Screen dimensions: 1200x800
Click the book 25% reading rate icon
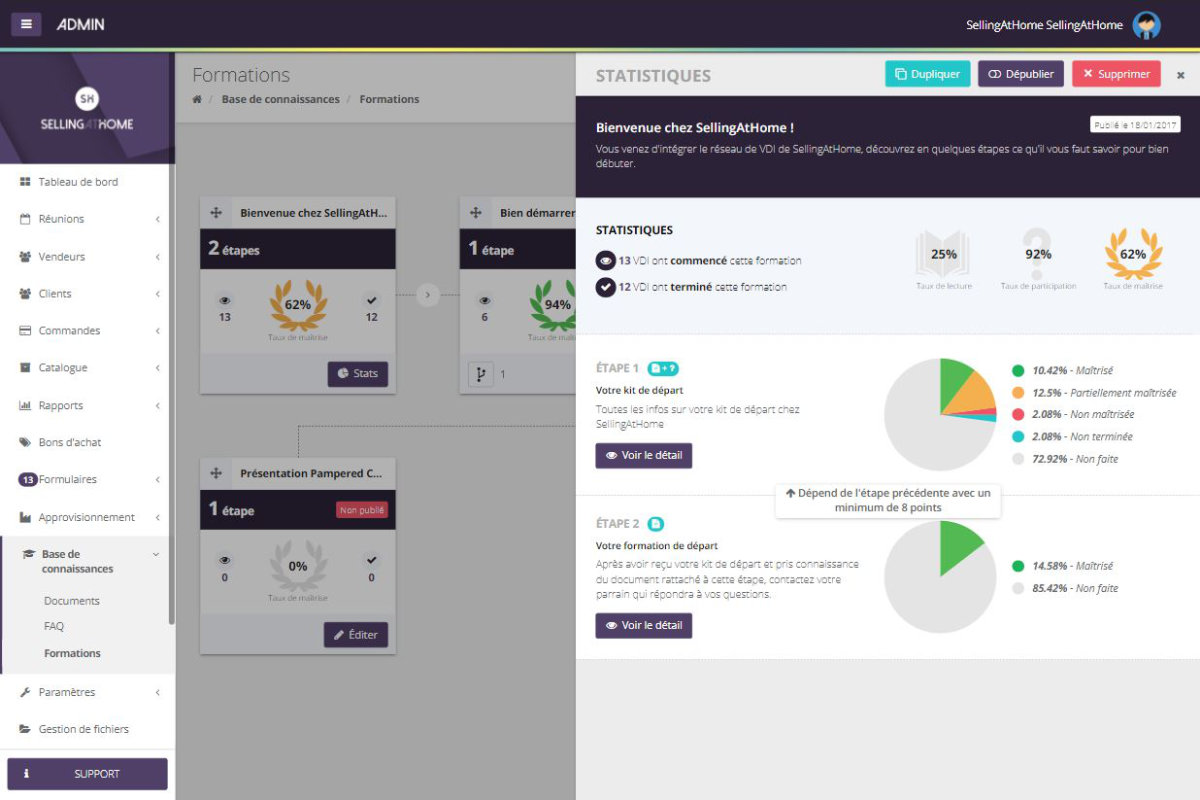[x=943, y=255]
